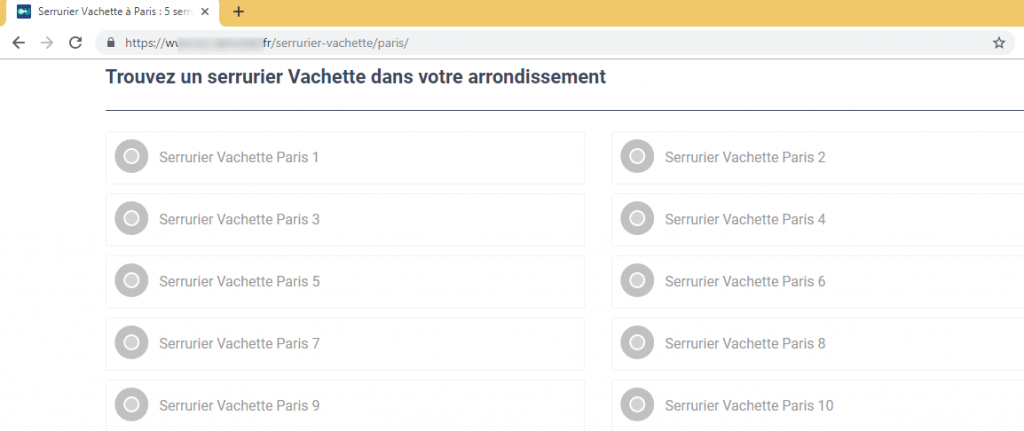Select radio circle for Paris 5
Viewport: 1024px width, 431px height.
[x=131, y=281]
